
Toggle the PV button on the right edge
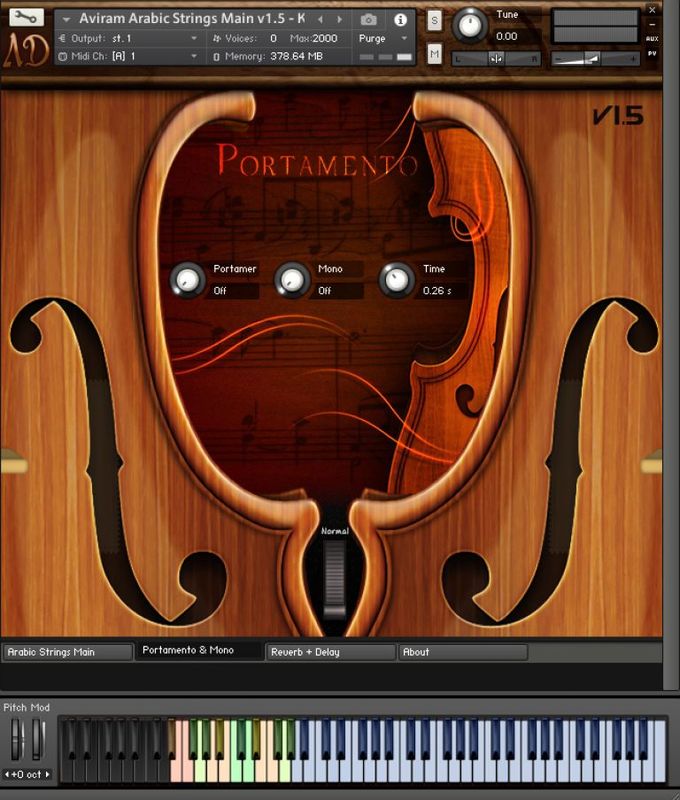tap(652, 54)
